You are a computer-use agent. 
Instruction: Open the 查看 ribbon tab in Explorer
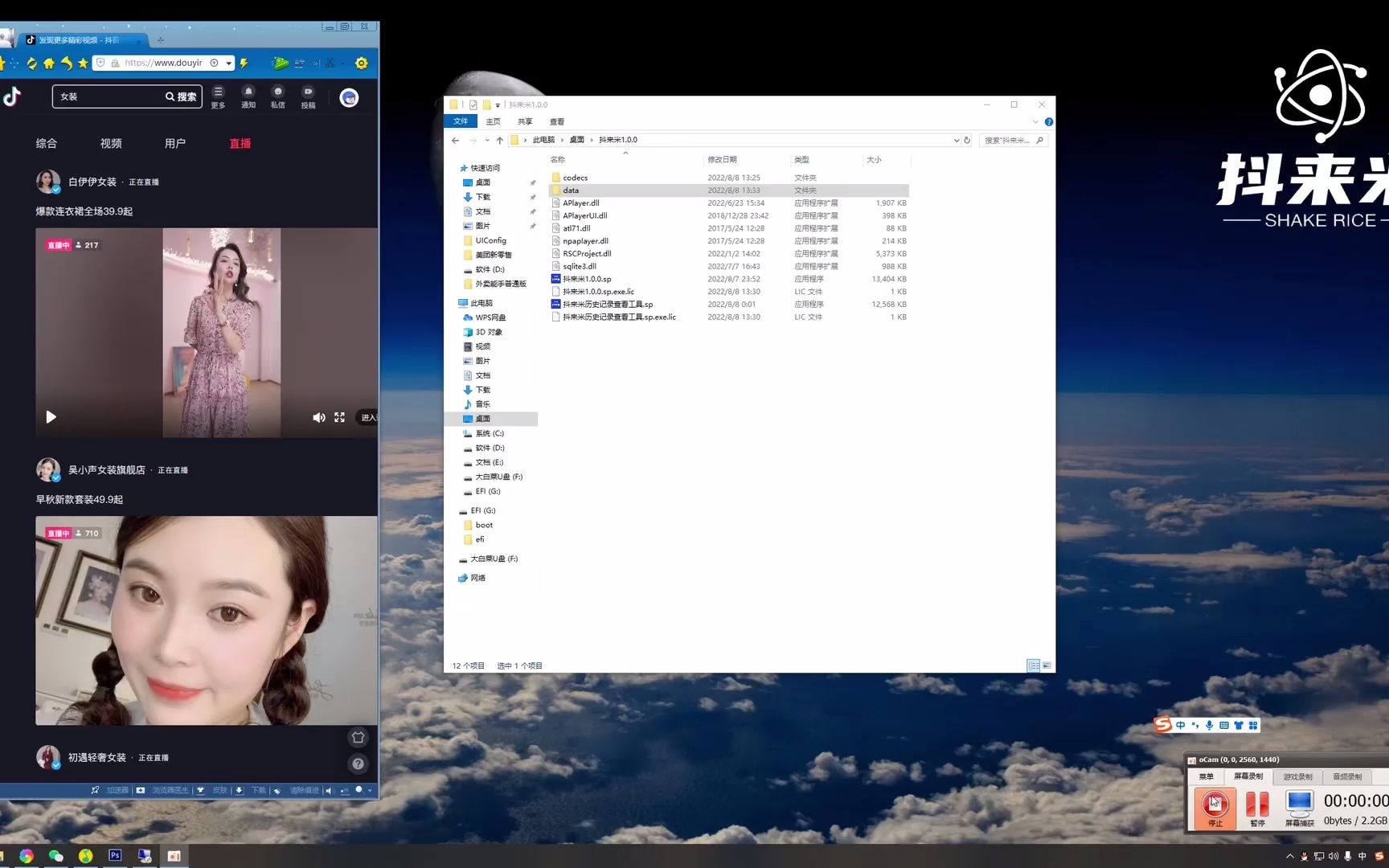tap(557, 121)
